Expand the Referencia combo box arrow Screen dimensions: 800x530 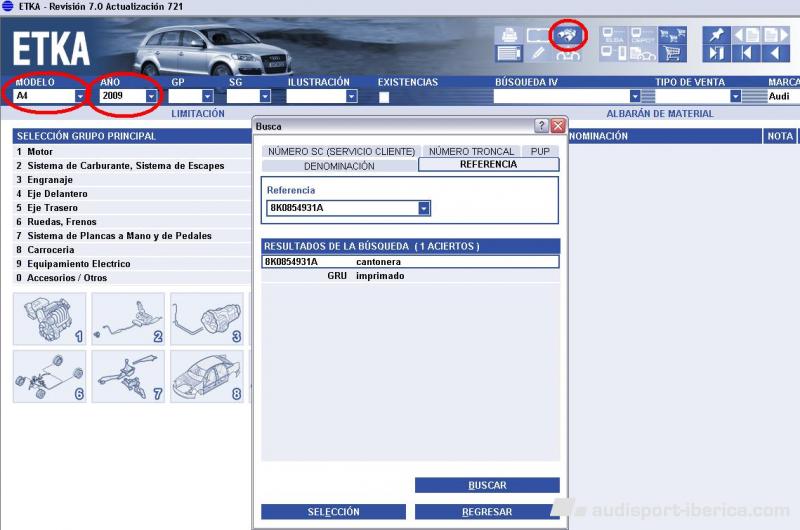(x=424, y=208)
